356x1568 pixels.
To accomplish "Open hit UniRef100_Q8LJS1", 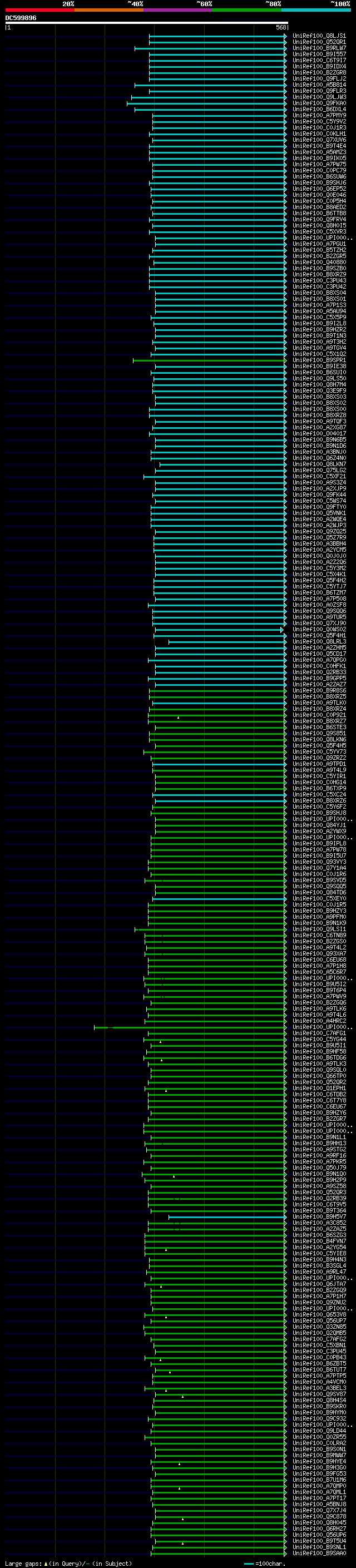I will point(319,36).
